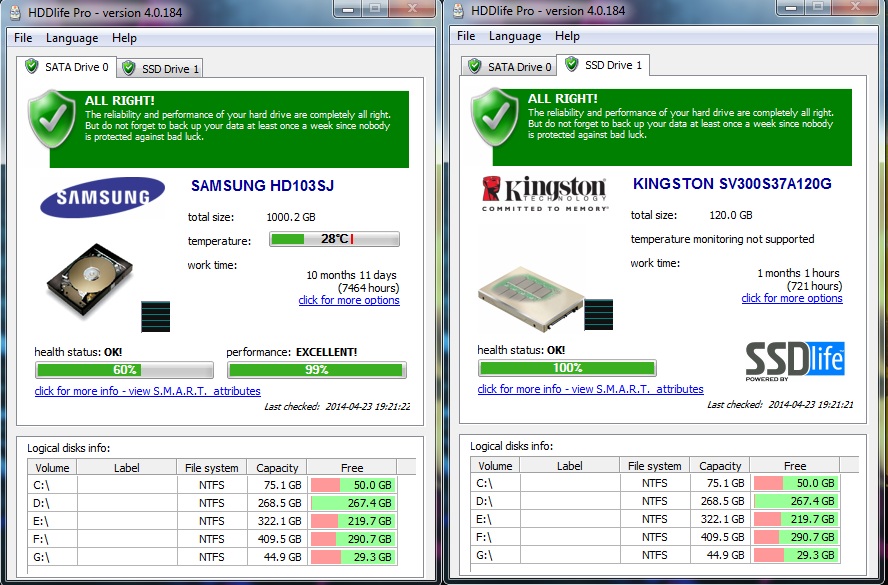Open Help menu in left HDDlife window

pyautogui.click(x=124, y=38)
